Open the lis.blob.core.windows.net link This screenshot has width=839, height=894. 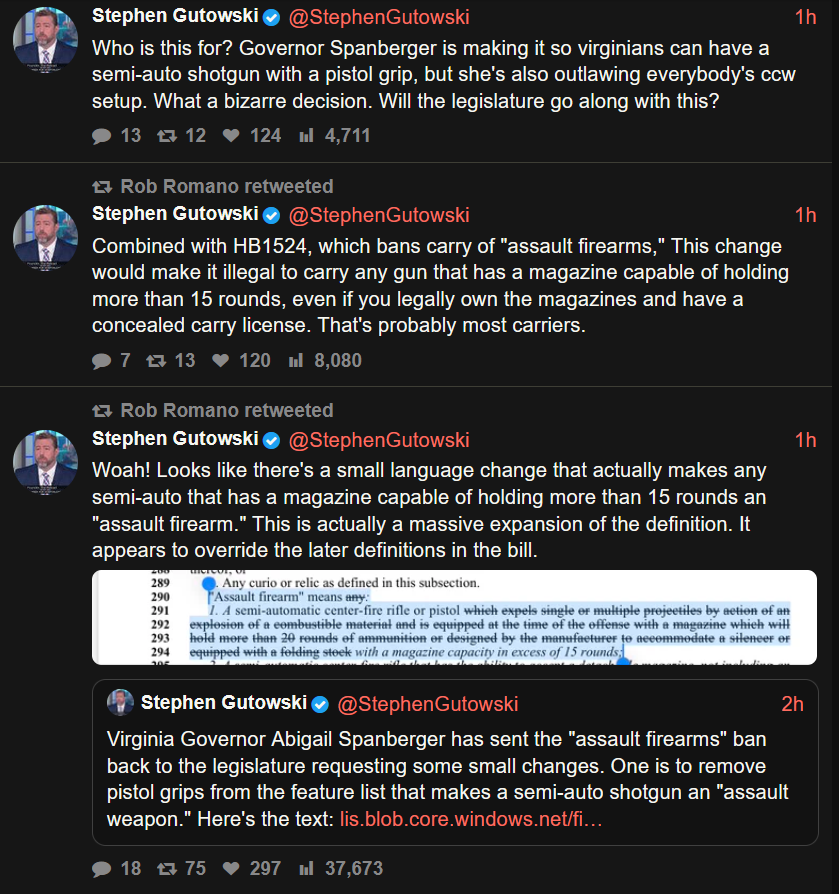471,819
